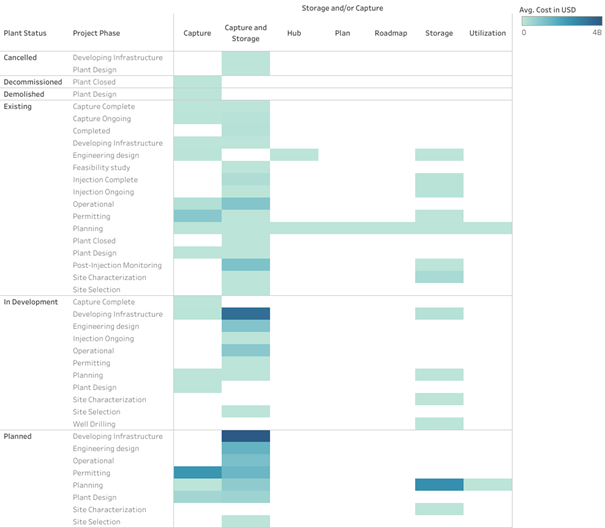605x528 pixels.
Task: Select the Capture and Storage column header
Action: (245, 33)
